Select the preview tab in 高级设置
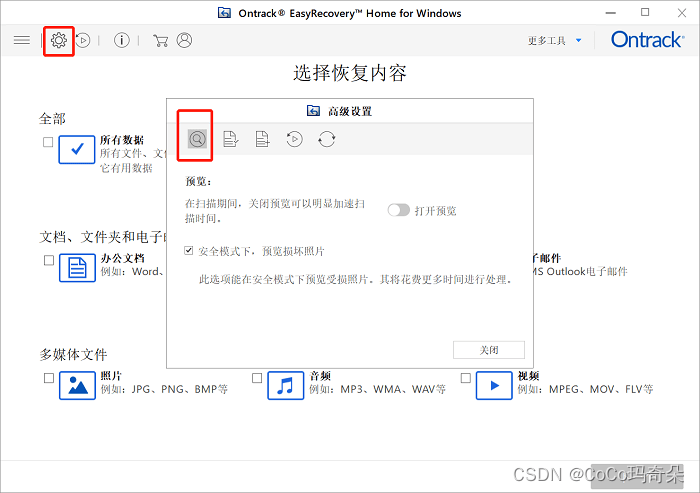The image size is (700, 493). [x=197, y=139]
